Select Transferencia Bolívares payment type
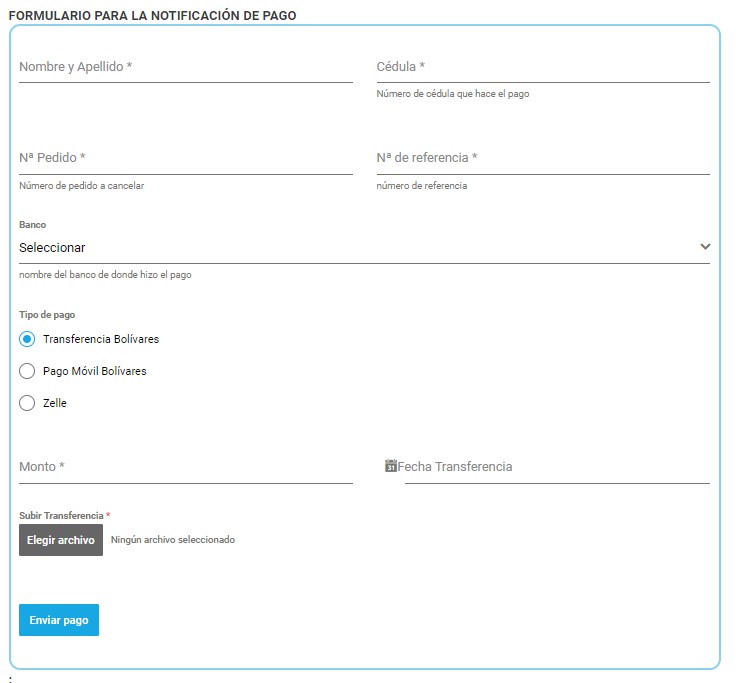Screen dimensions: 736x683 (27, 339)
